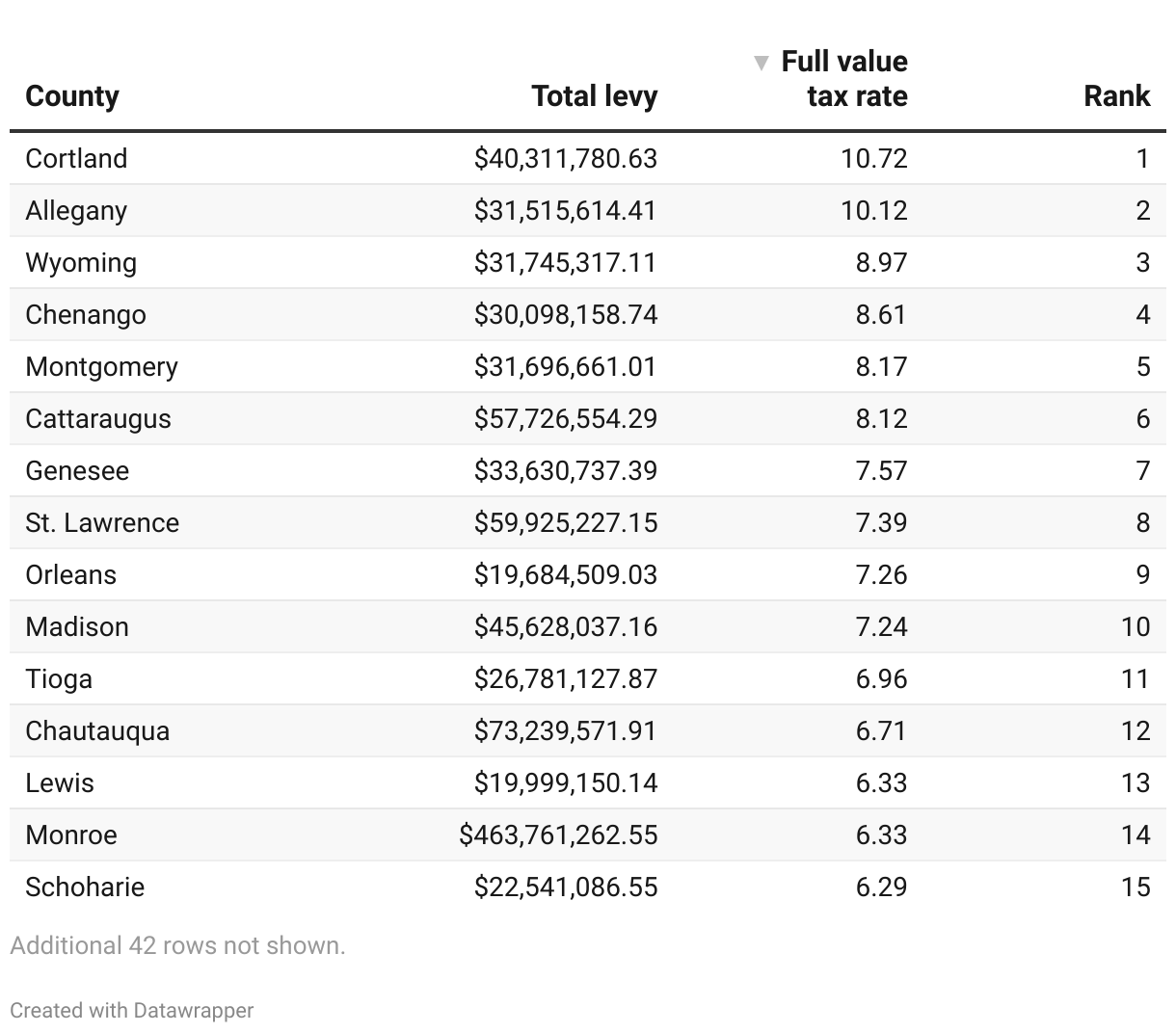Sort table by County column header
The image size is (1176, 1033).
coord(72,96)
